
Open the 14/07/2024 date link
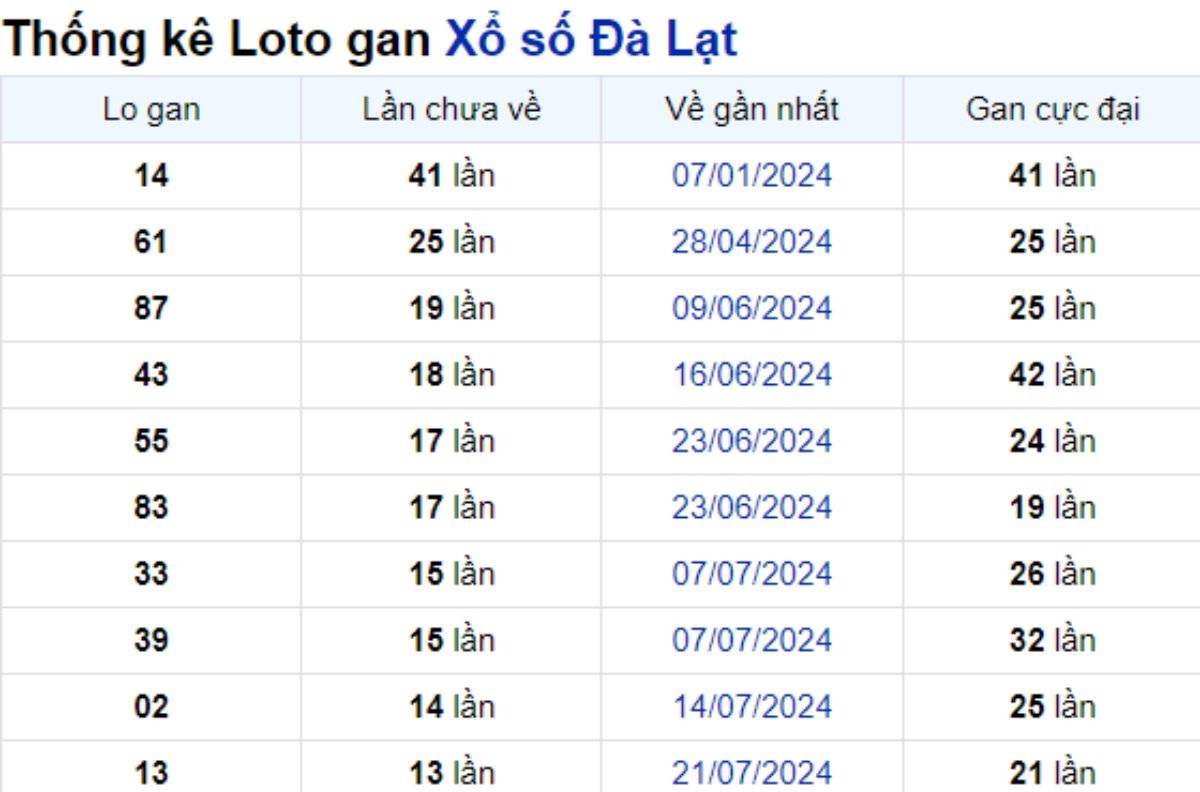tap(752, 707)
